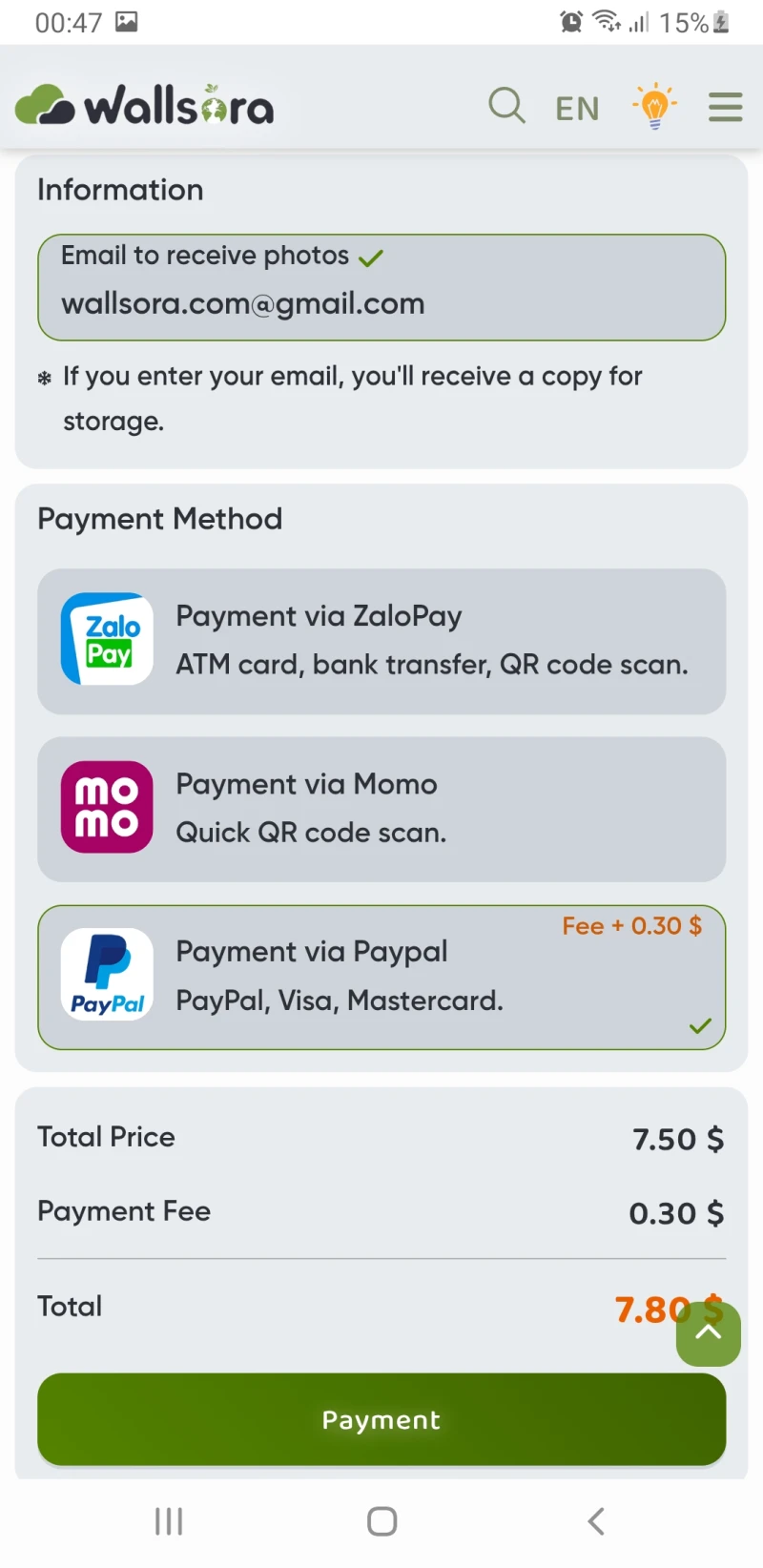Tap the Fee + 0.30 $ label
763x1568 pixels.
(631, 926)
